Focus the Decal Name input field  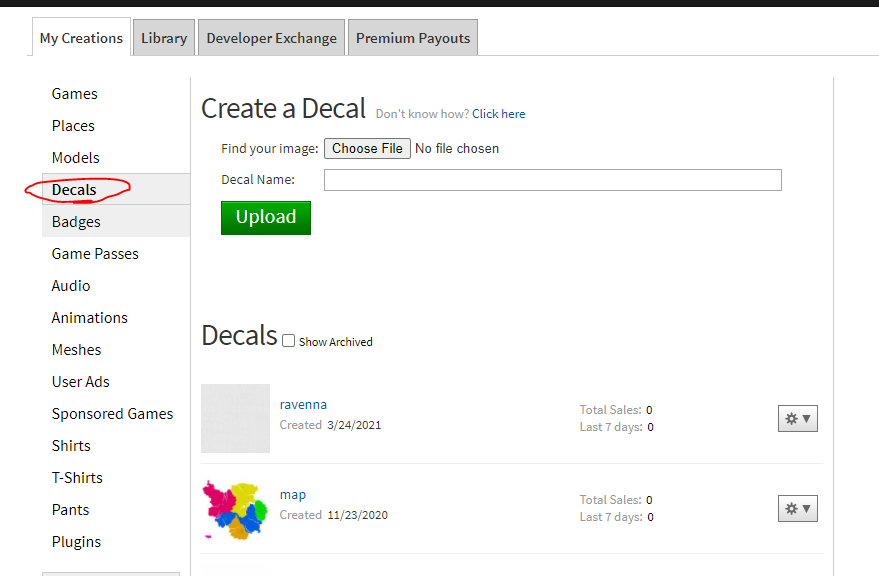click(x=553, y=180)
